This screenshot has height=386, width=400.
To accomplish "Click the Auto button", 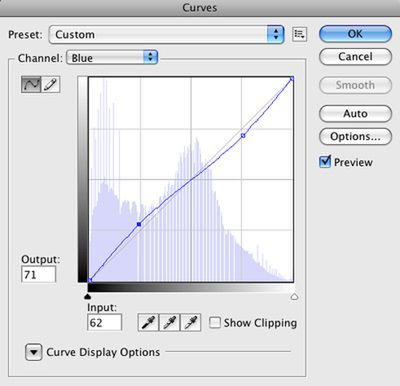I will pyautogui.click(x=355, y=114).
